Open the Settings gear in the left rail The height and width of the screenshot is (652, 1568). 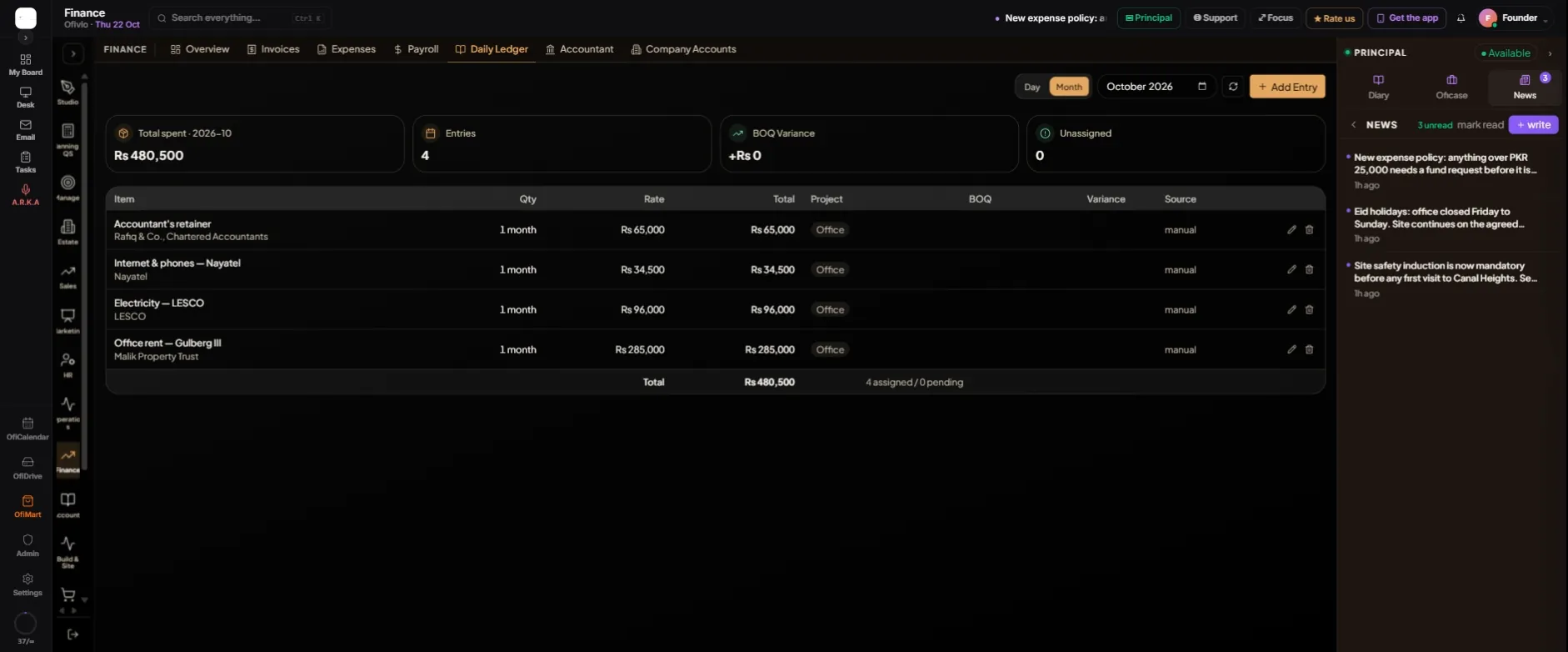[27, 584]
